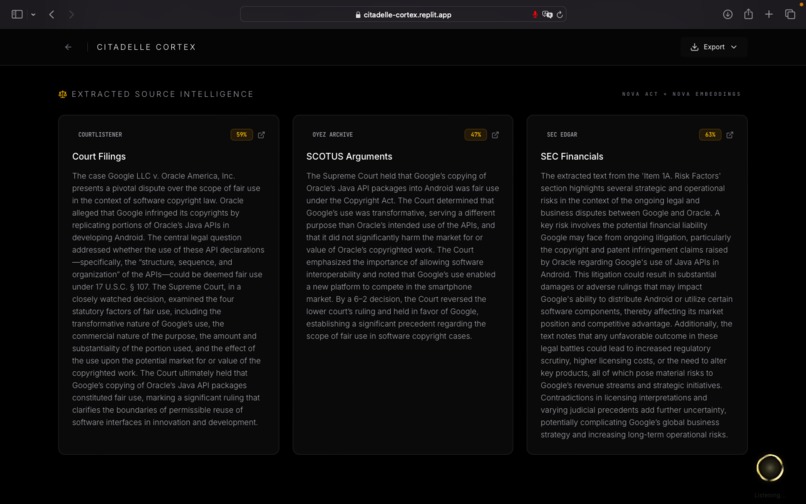This screenshot has width=806, height=504.
Task: Click the 59% badge on Court Filings
Action: (x=242, y=135)
